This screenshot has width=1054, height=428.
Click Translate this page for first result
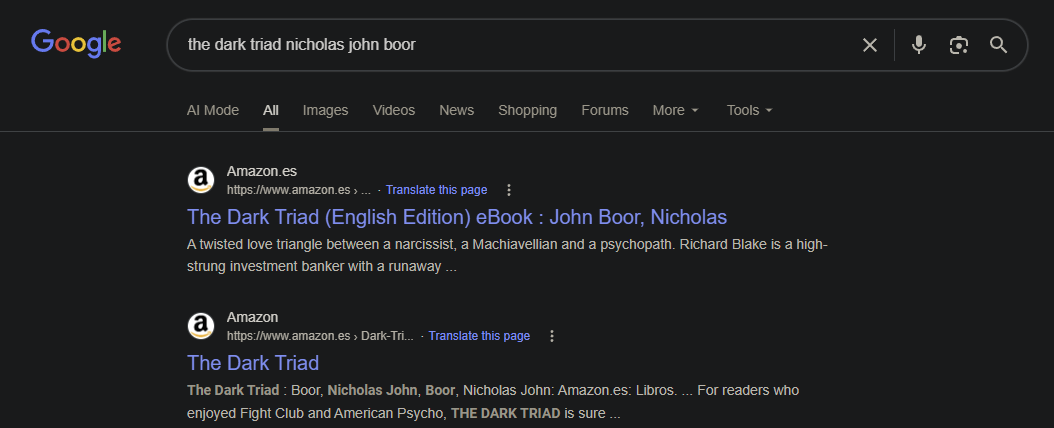[x=436, y=190]
